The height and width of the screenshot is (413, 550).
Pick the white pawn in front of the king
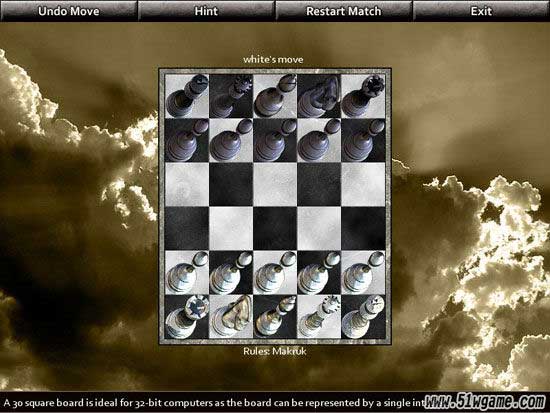pyautogui.click(x=363, y=273)
